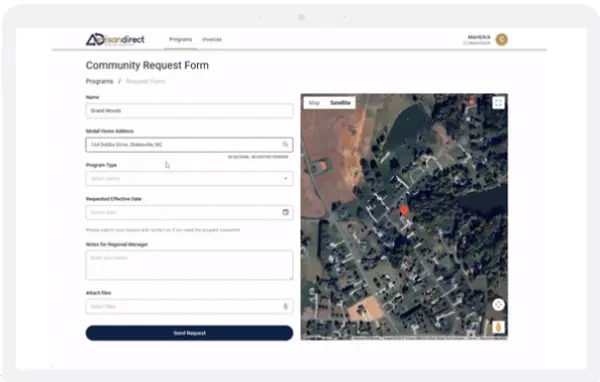Toggle fullscreen map view
600x382 pixels.
498,103
